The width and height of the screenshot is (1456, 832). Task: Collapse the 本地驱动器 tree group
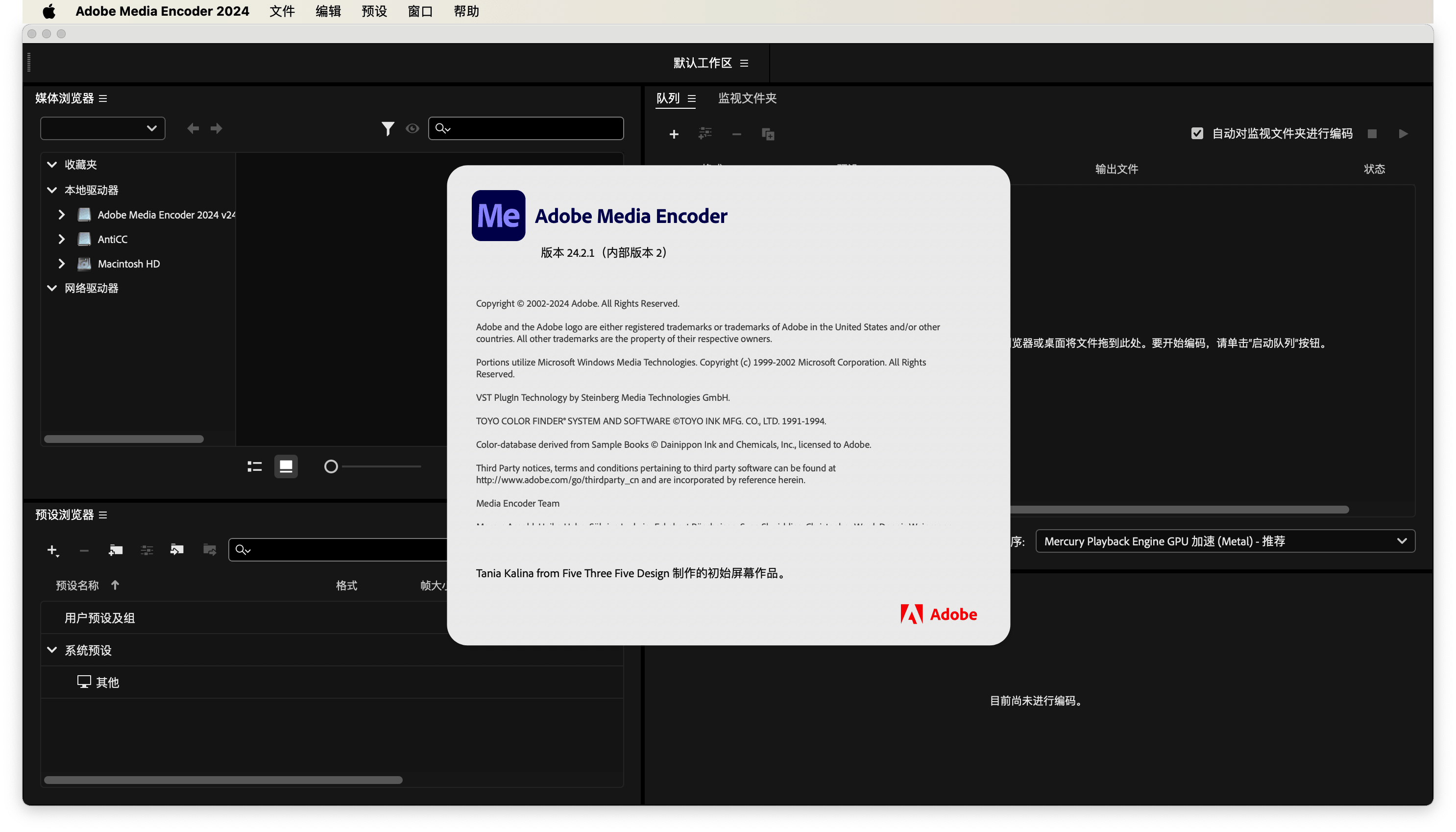coord(52,190)
